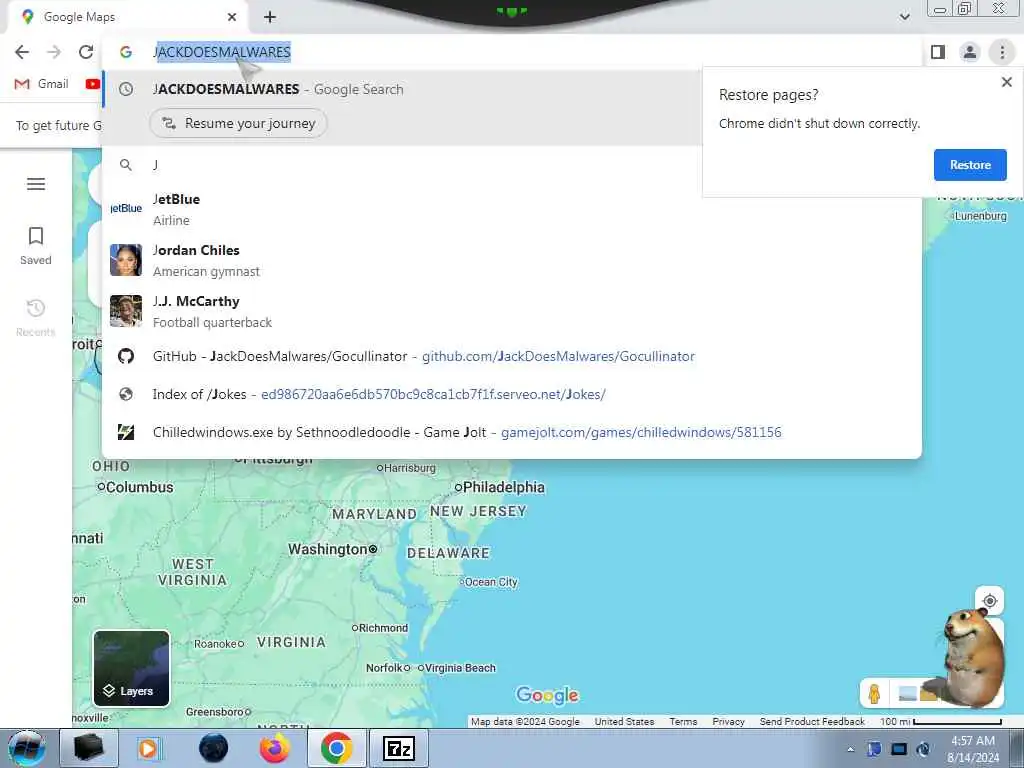Open Firefox from the taskbar
Screen dimensions: 1024x768
[274, 748]
